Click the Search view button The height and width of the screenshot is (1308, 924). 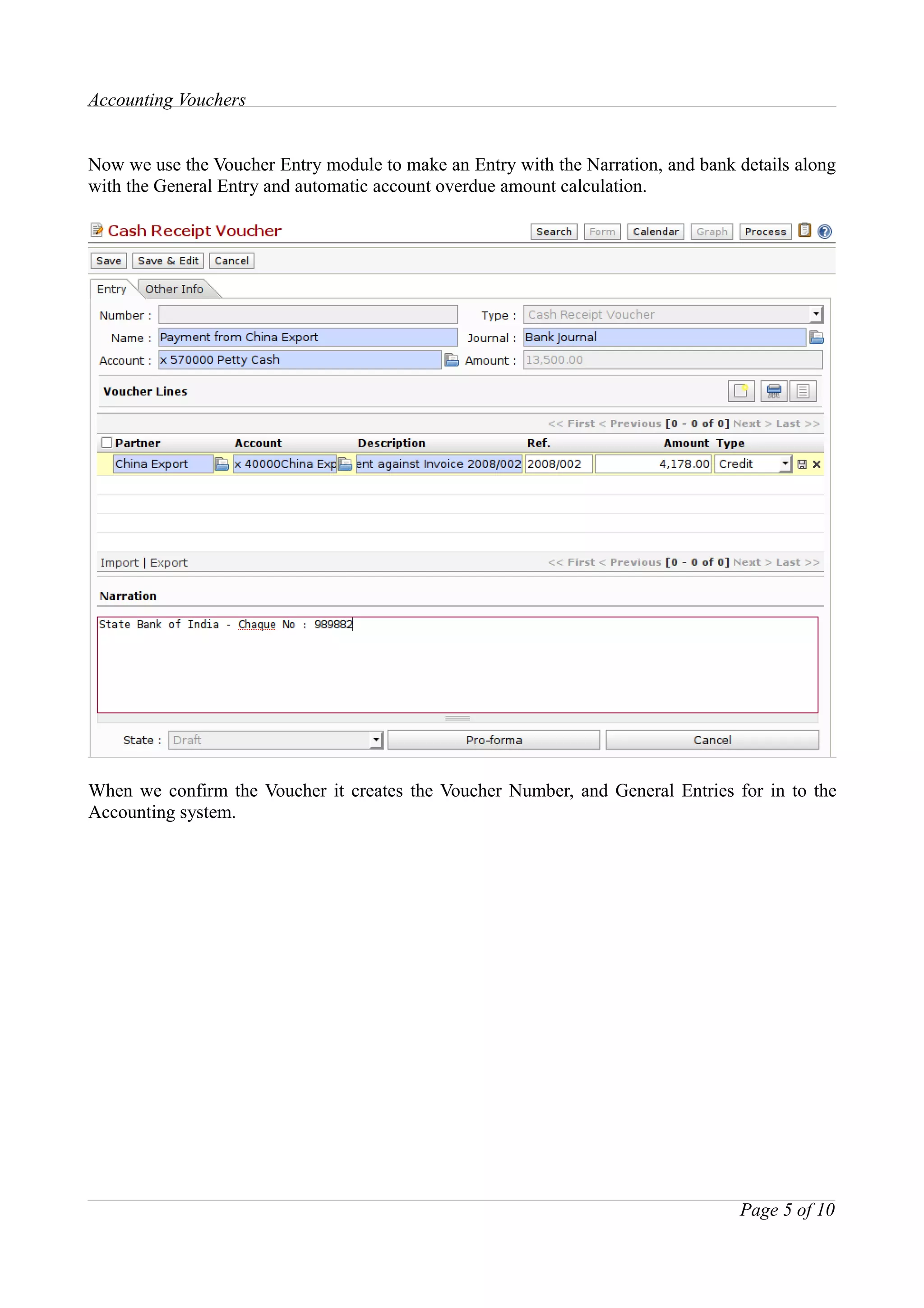tap(554, 232)
